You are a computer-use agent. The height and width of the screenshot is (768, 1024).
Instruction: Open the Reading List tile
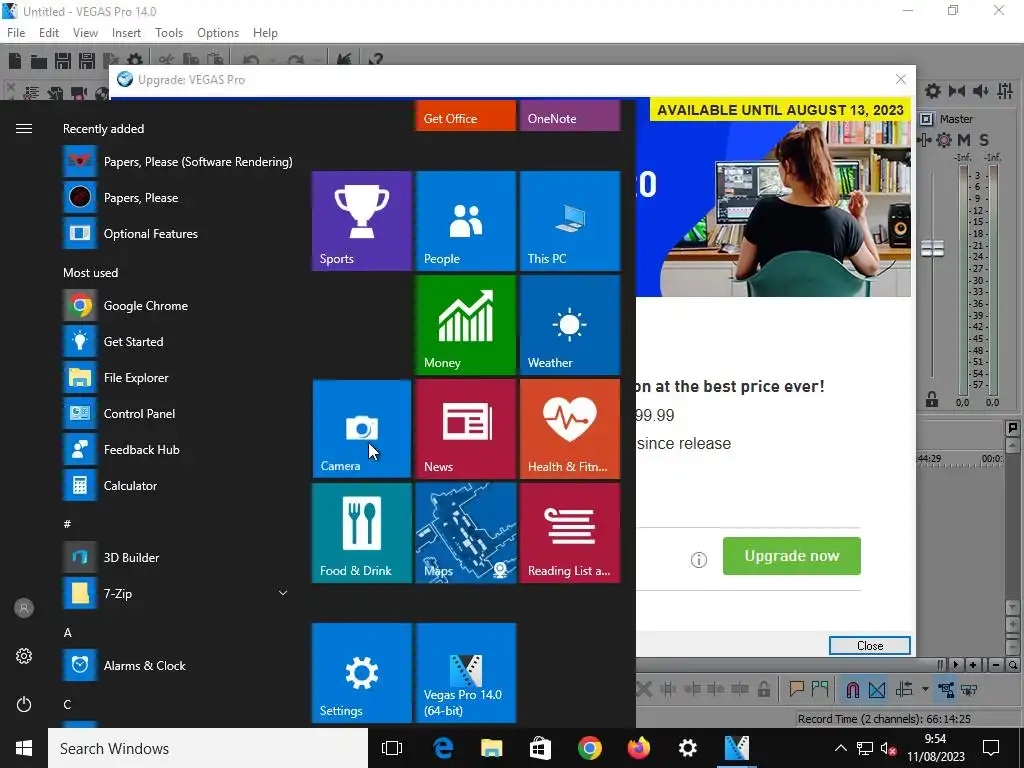pyautogui.click(x=569, y=532)
